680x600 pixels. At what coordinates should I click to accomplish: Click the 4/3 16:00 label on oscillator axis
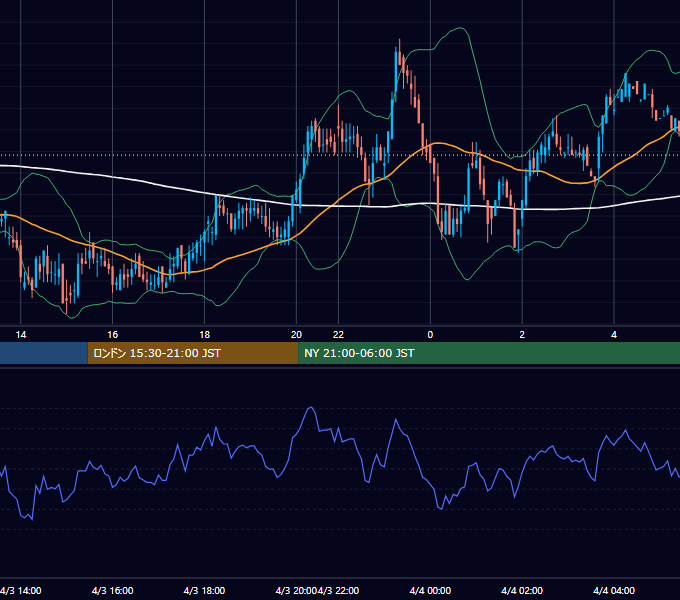coord(113,590)
